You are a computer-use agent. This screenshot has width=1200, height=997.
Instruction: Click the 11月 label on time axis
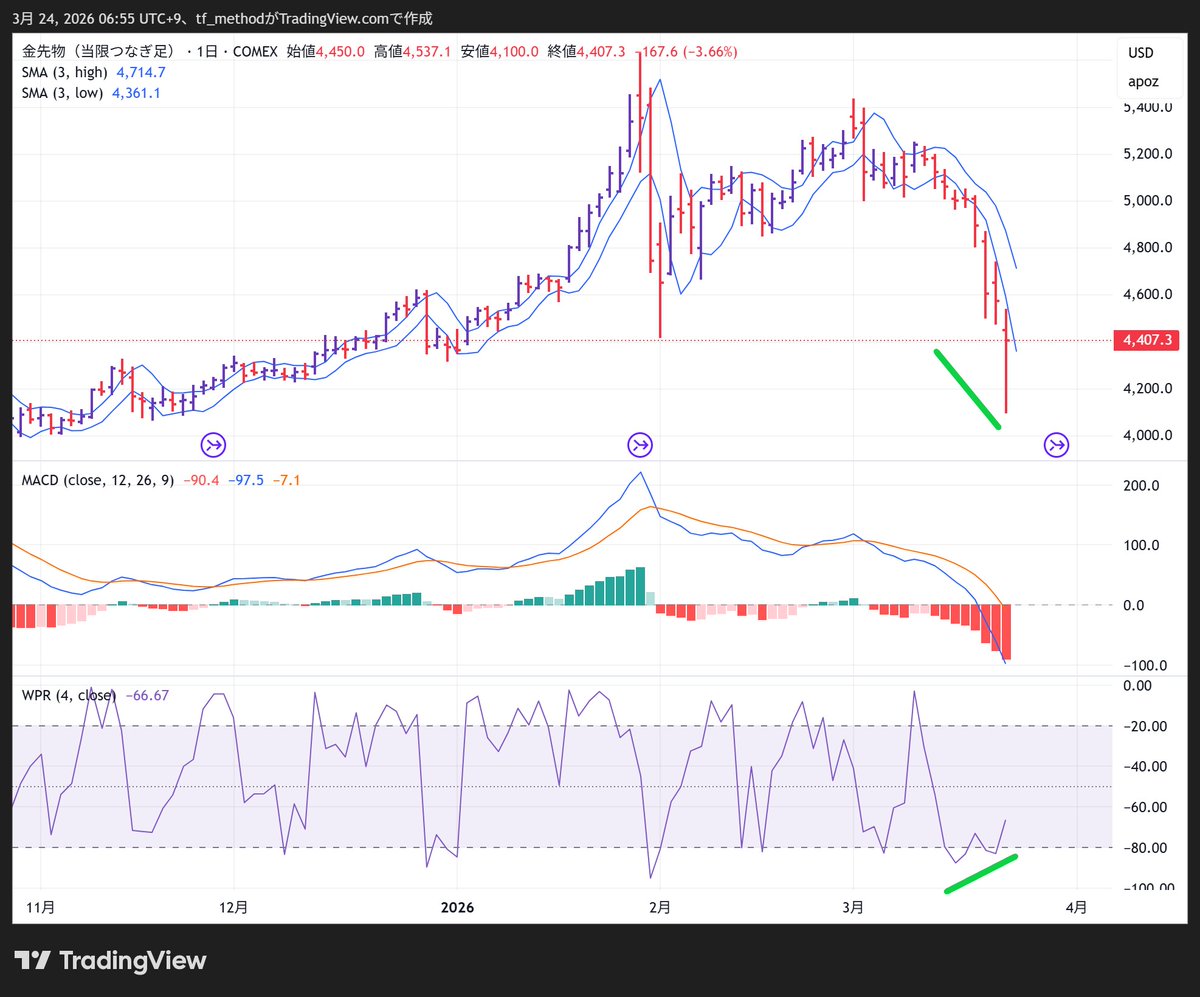[41, 908]
